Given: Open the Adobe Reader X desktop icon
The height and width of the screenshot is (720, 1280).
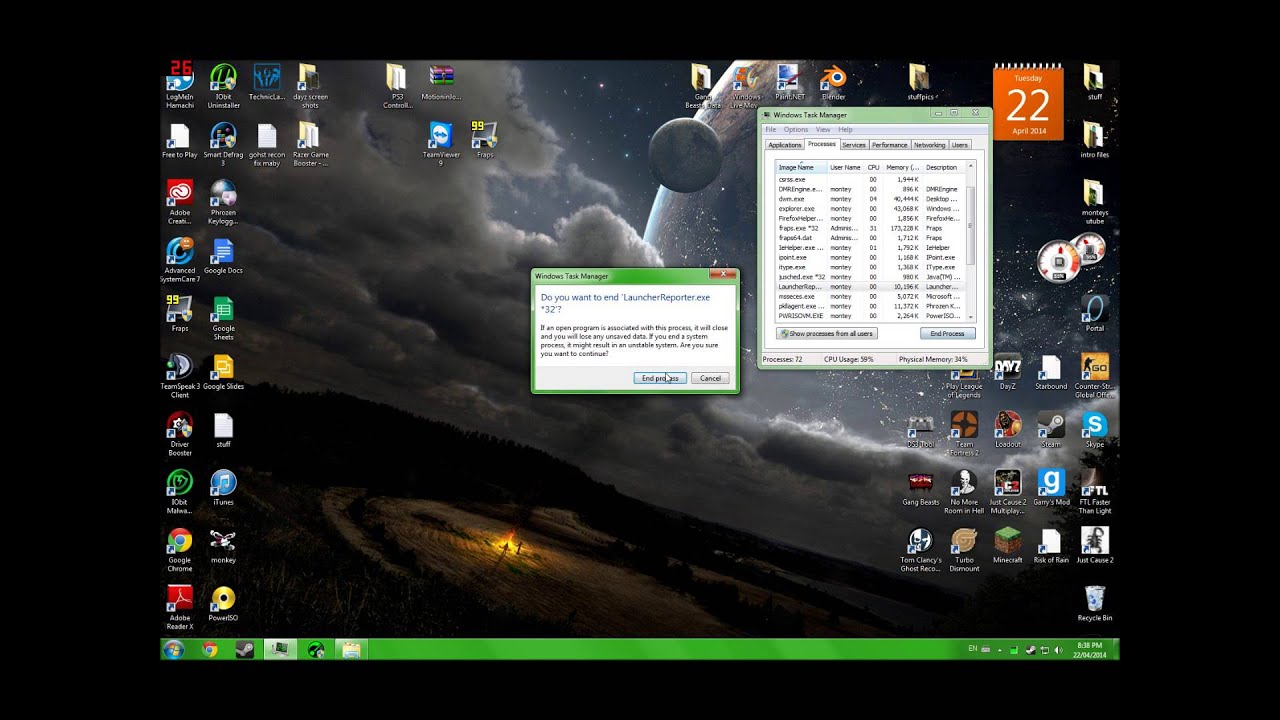Looking at the screenshot, I should (x=180, y=608).
